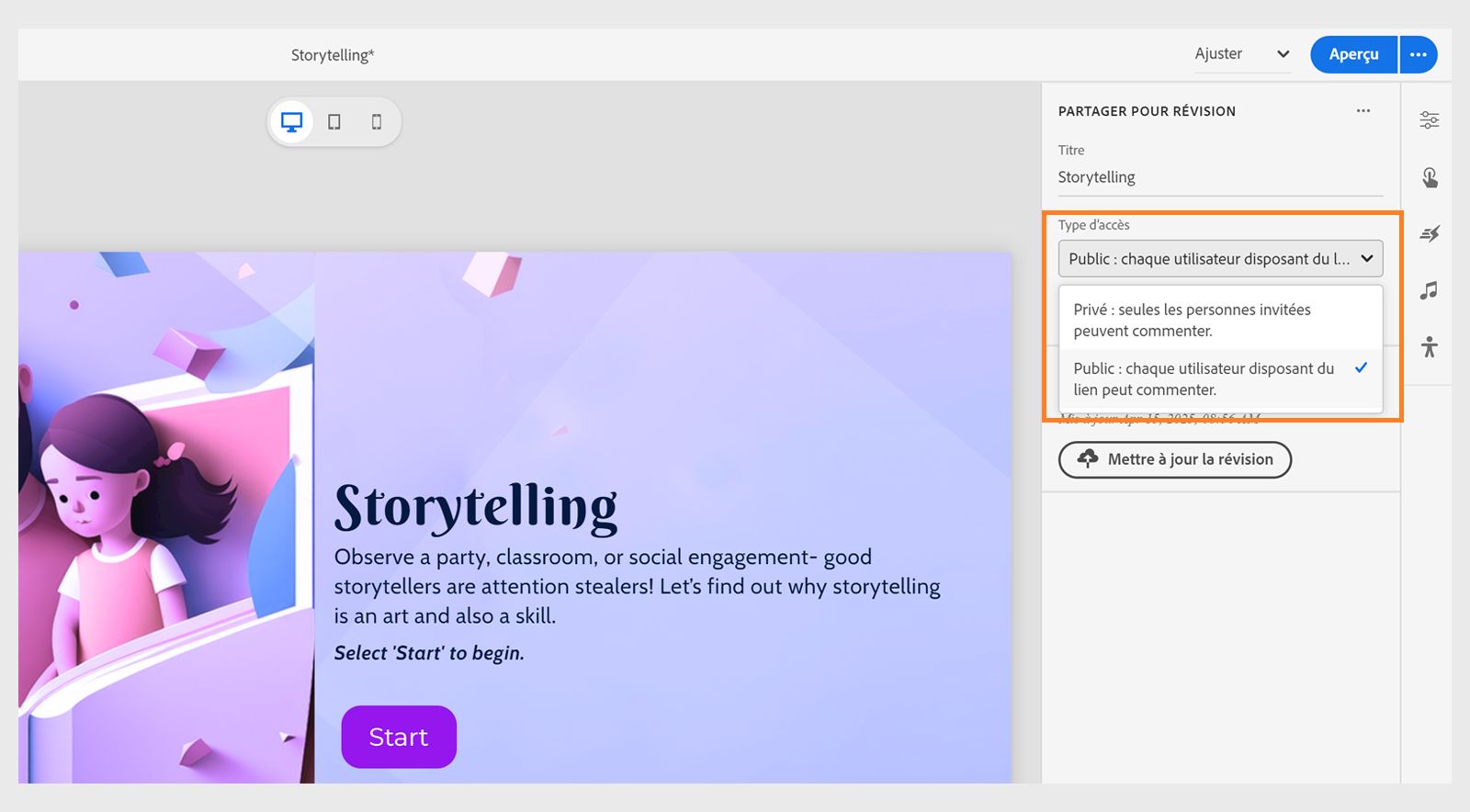
Task: Open the audio music note panel
Action: click(x=1430, y=291)
